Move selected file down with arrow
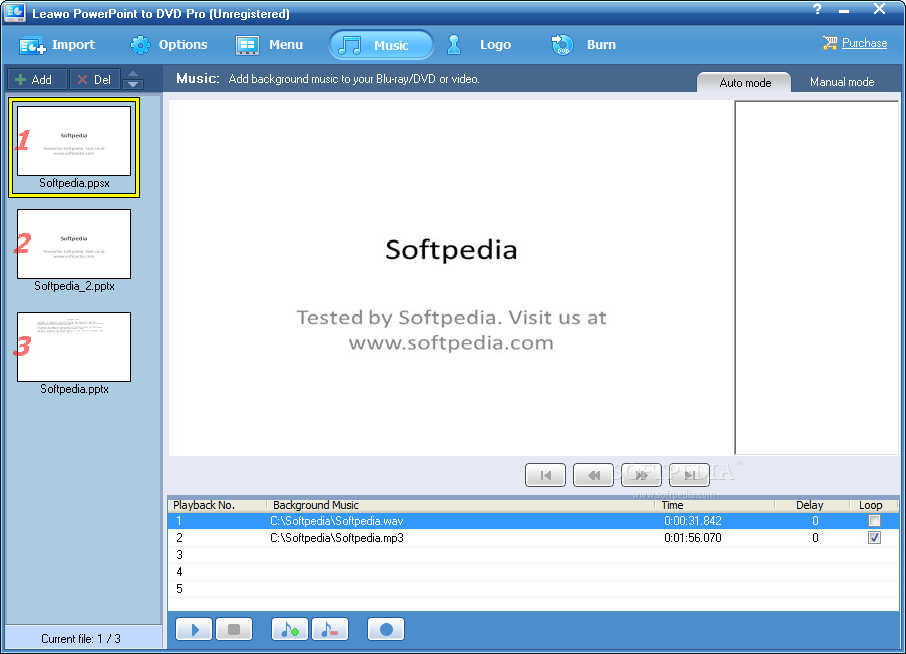This screenshot has width=906, height=654. point(133,84)
